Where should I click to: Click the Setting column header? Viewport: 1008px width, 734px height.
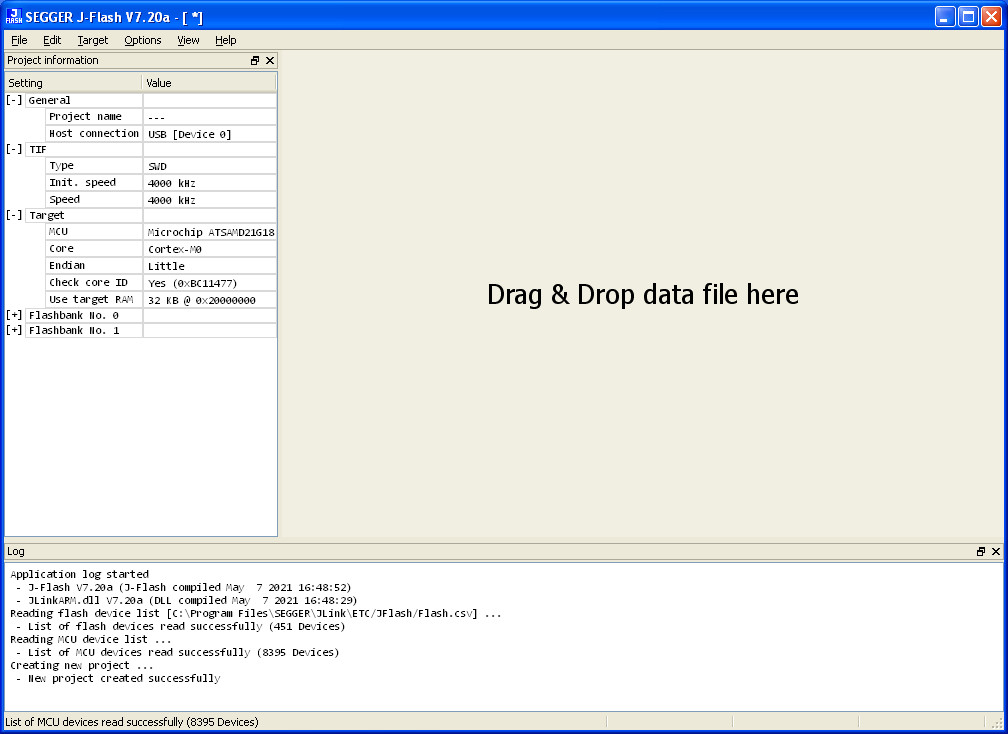[x=73, y=83]
